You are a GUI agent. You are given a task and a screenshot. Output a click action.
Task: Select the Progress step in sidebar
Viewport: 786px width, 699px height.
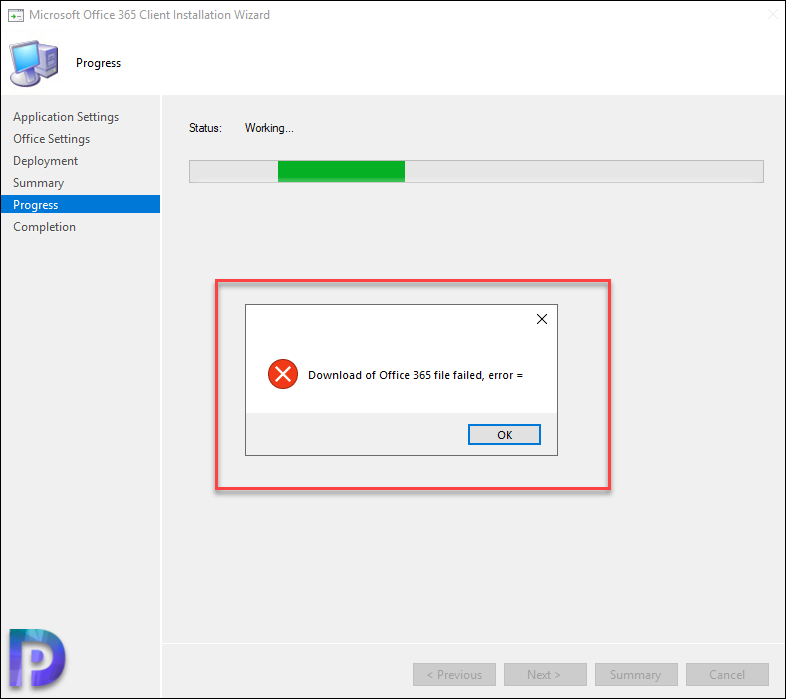click(80, 205)
